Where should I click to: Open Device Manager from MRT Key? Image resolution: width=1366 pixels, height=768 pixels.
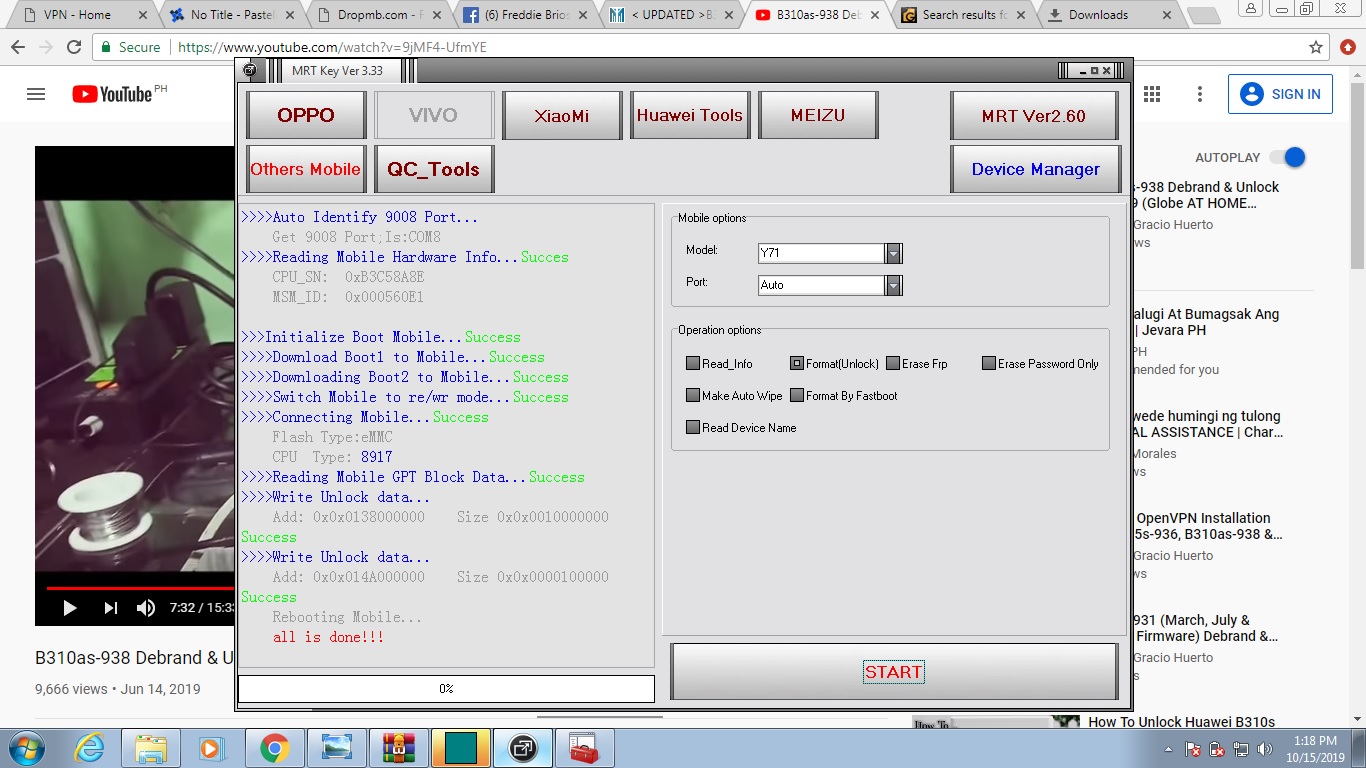coord(1034,169)
